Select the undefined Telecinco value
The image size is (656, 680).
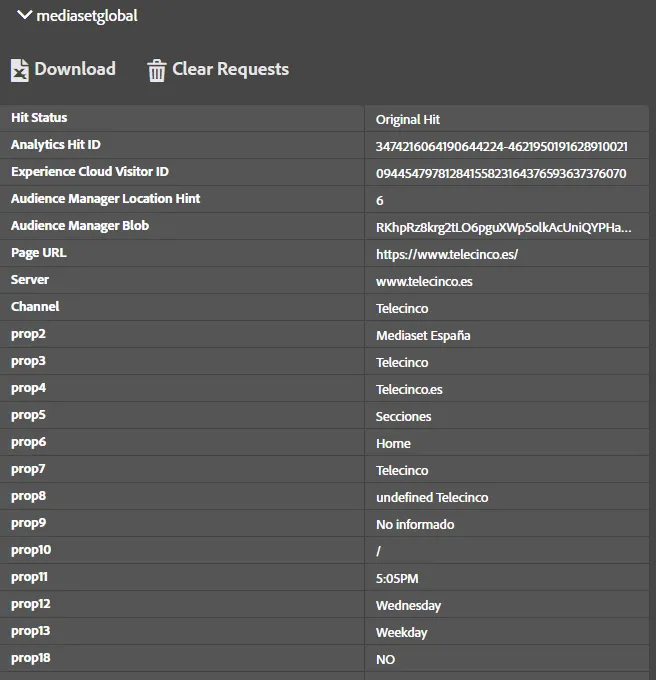point(432,497)
